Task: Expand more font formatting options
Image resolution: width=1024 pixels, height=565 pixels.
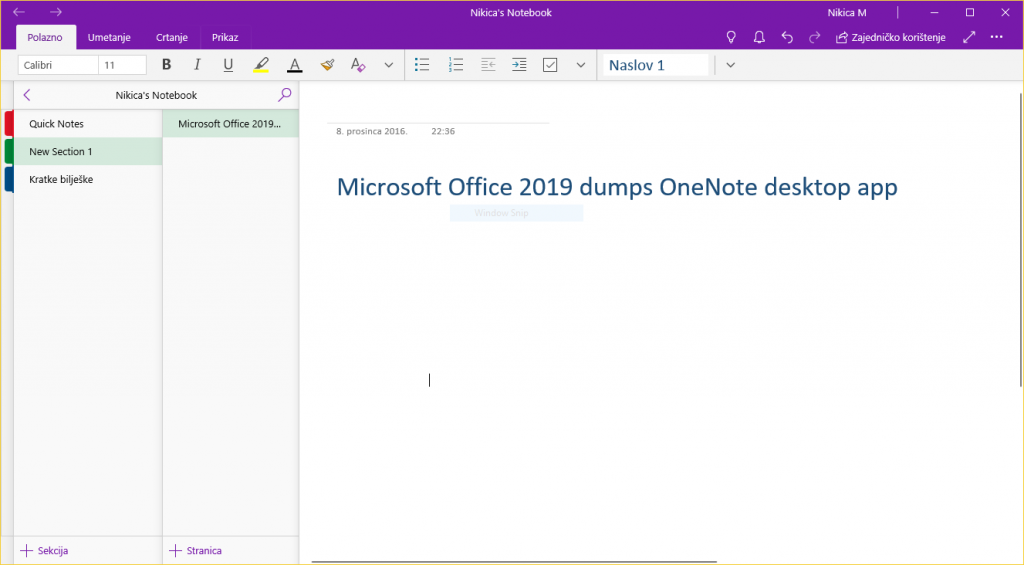Action: pyautogui.click(x=389, y=65)
